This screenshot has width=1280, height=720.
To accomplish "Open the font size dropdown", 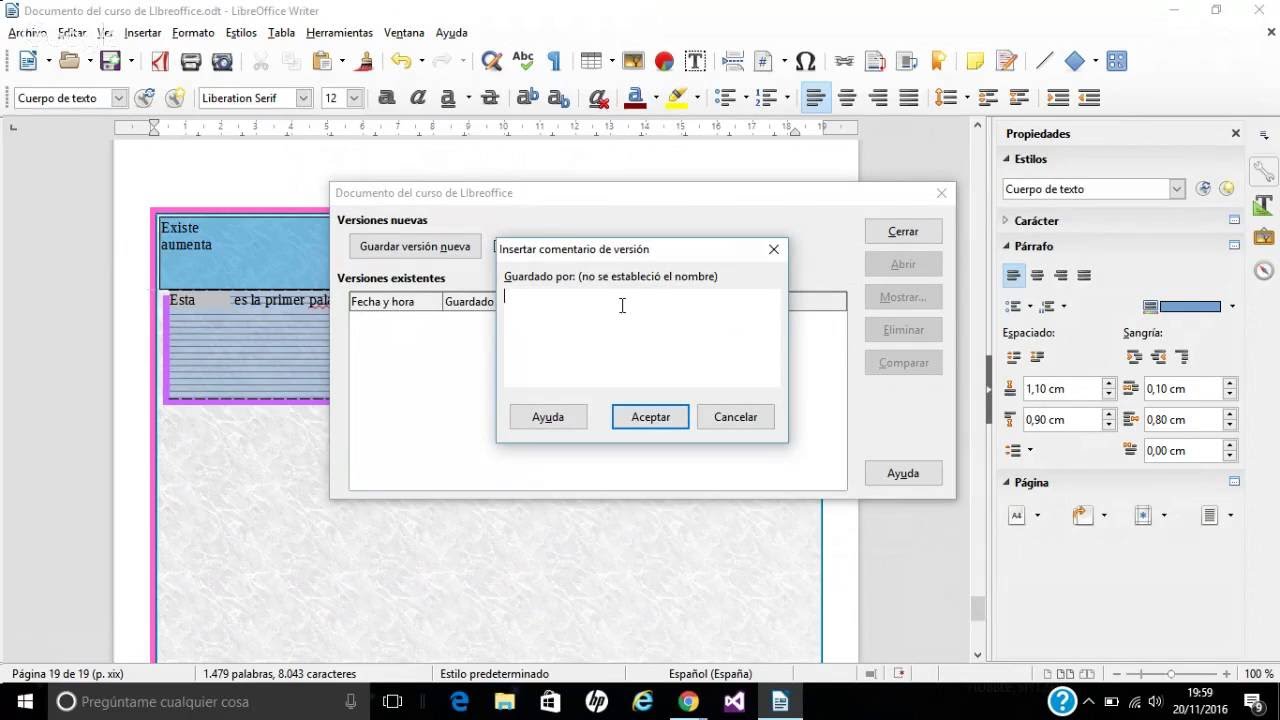I will 354,98.
